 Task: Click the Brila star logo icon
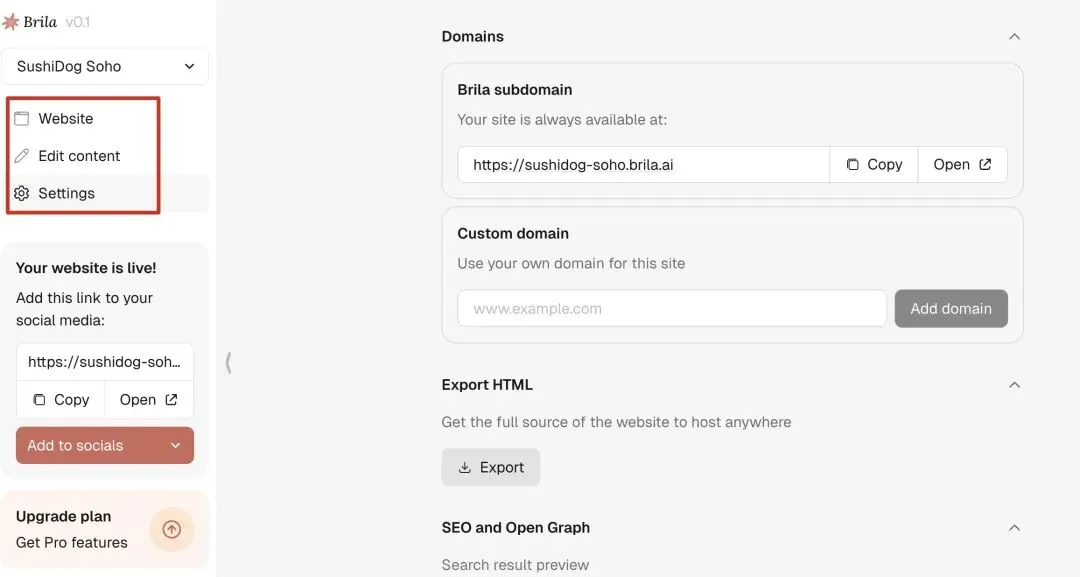click(x=11, y=22)
